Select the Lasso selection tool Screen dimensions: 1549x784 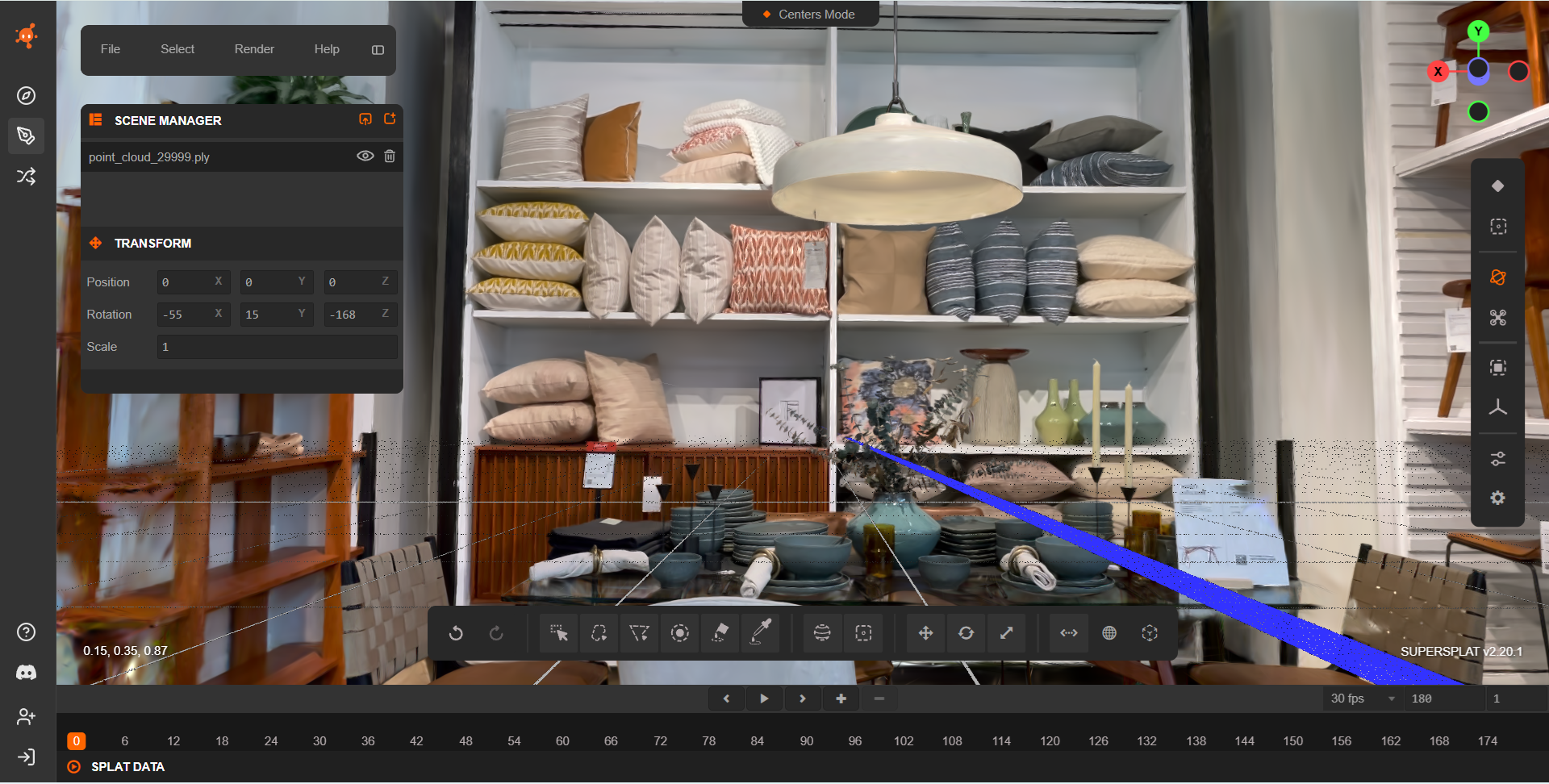tap(599, 633)
